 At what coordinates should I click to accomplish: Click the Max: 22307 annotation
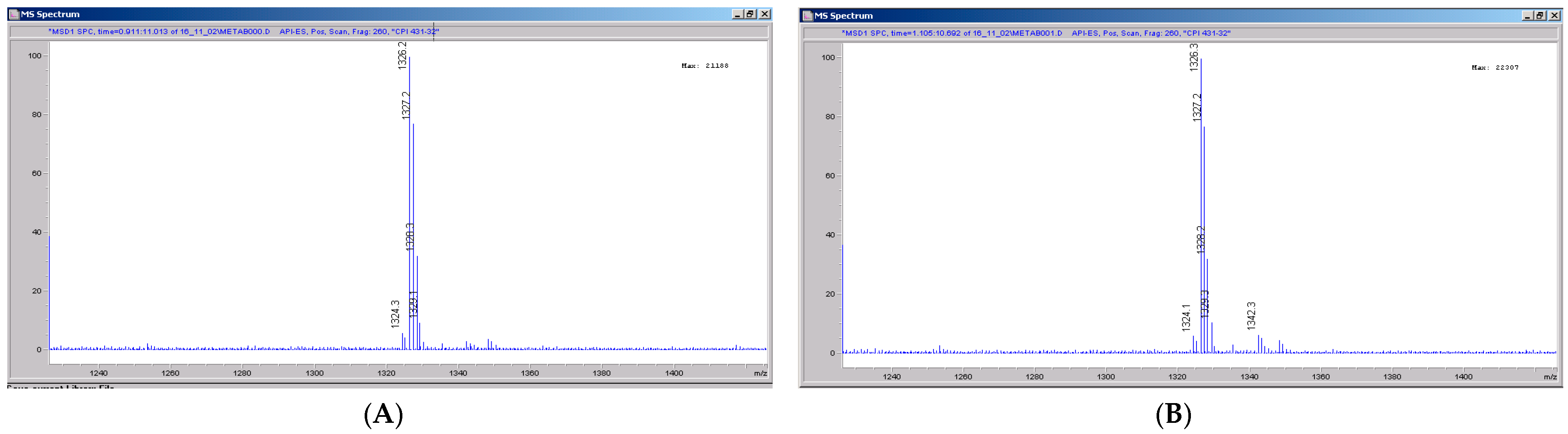click(1494, 67)
